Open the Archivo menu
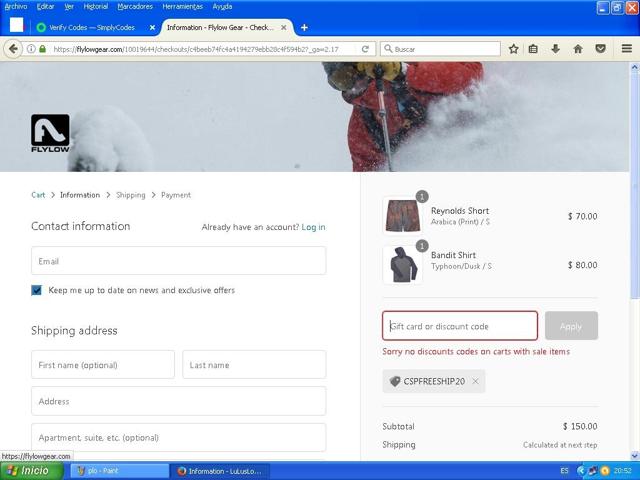640x480 pixels. pos(16,7)
